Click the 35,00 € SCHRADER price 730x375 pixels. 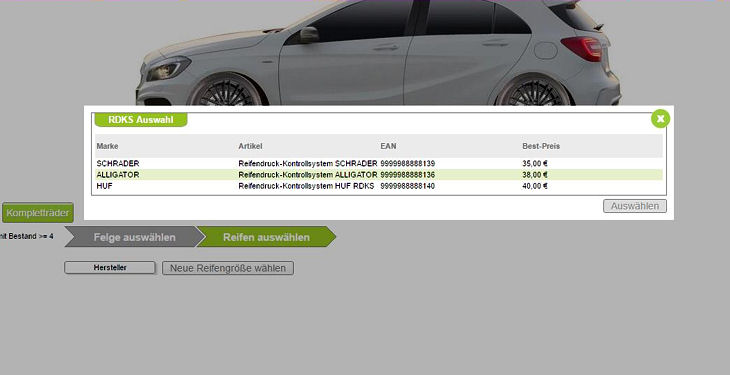click(535, 164)
